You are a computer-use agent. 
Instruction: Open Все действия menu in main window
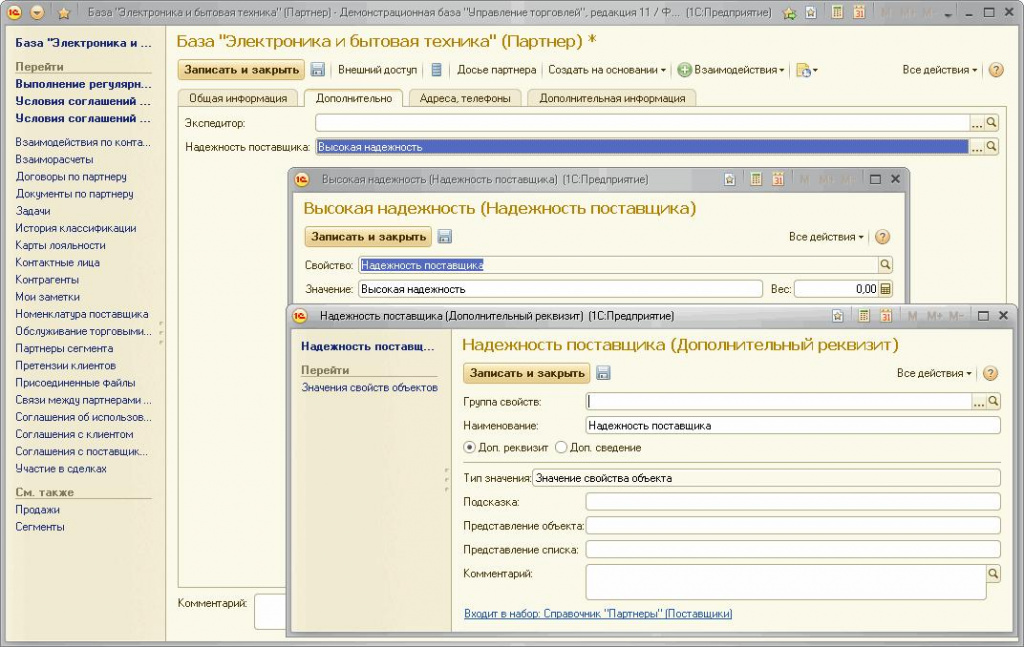point(939,70)
